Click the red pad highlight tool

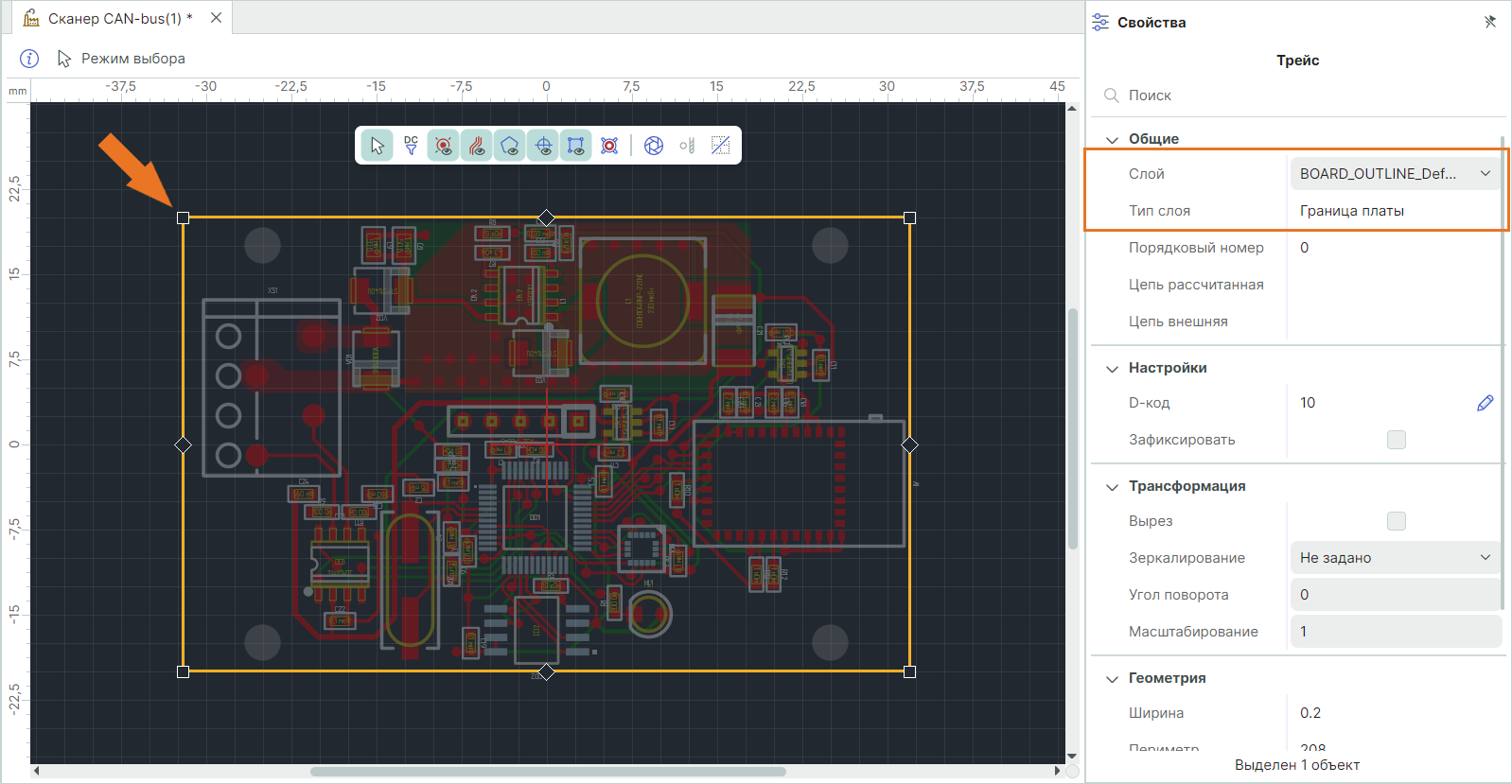pyautogui.click(x=609, y=146)
